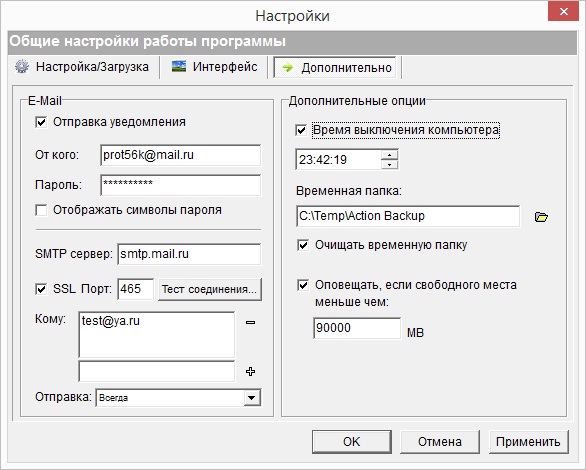Open the Настройка/Загрузка tab
The height and width of the screenshot is (470, 586).
pyautogui.click(x=82, y=67)
